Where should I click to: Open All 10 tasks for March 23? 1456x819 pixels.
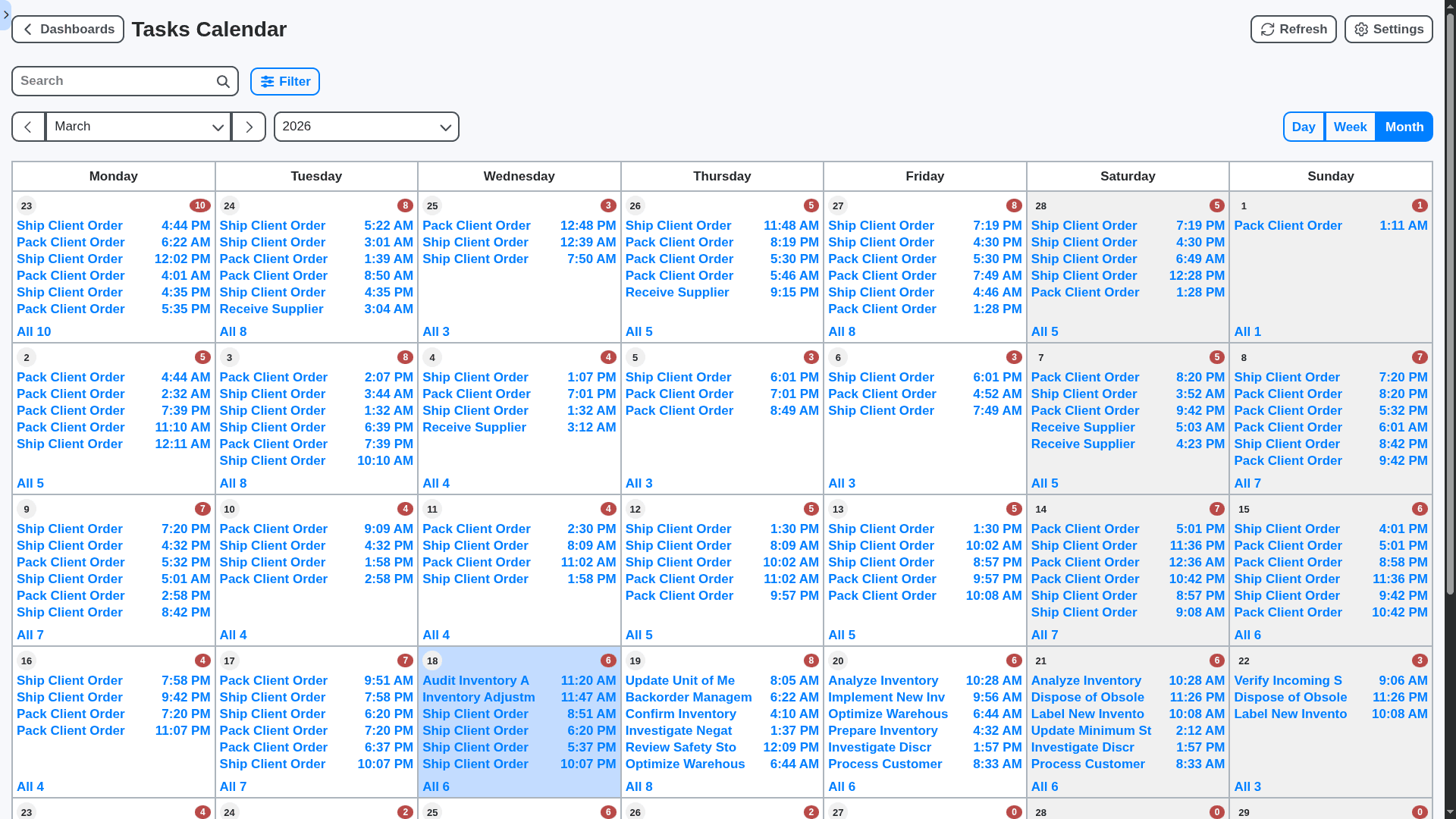coord(33,331)
